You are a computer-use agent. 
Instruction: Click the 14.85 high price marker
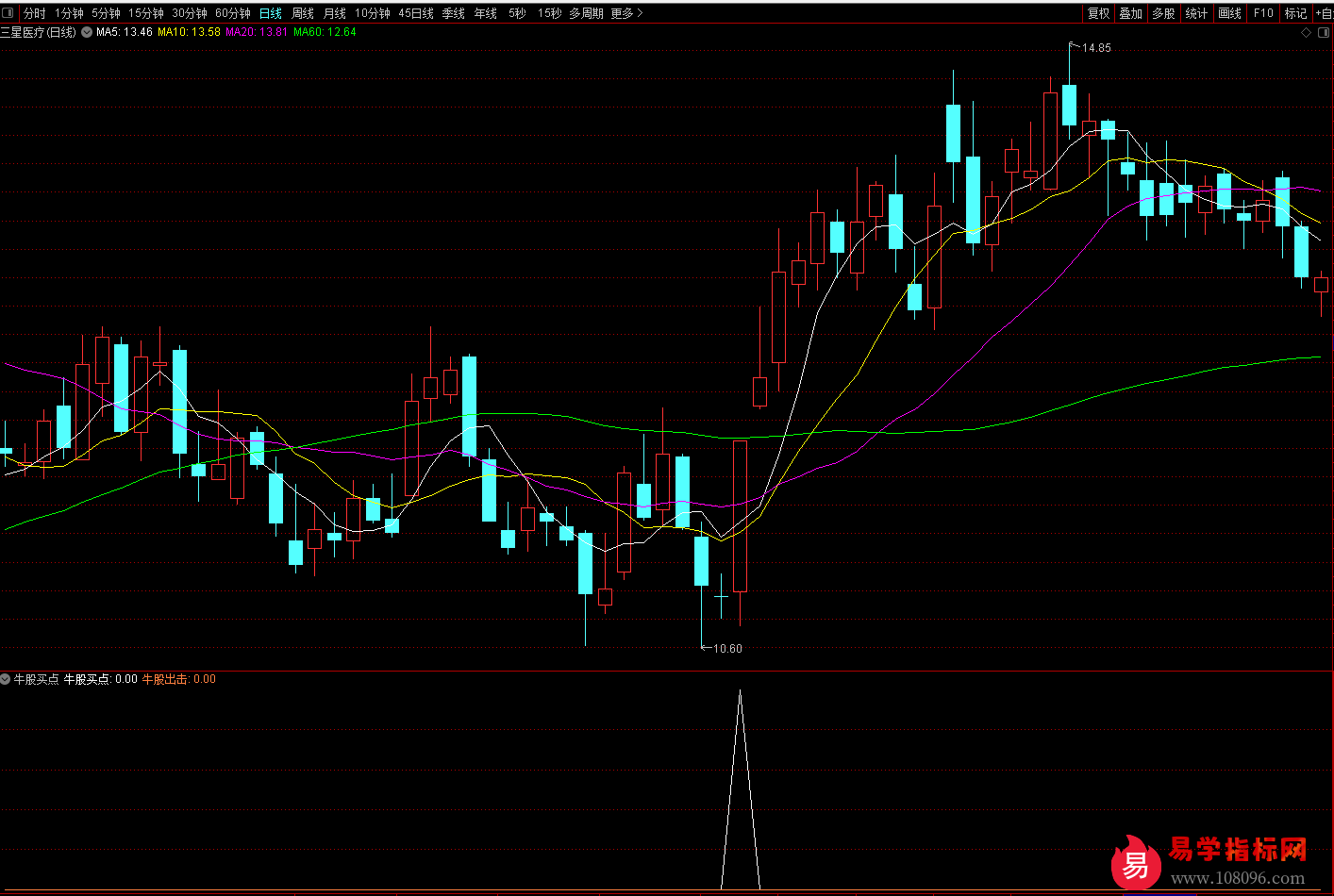coord(1095,48)
